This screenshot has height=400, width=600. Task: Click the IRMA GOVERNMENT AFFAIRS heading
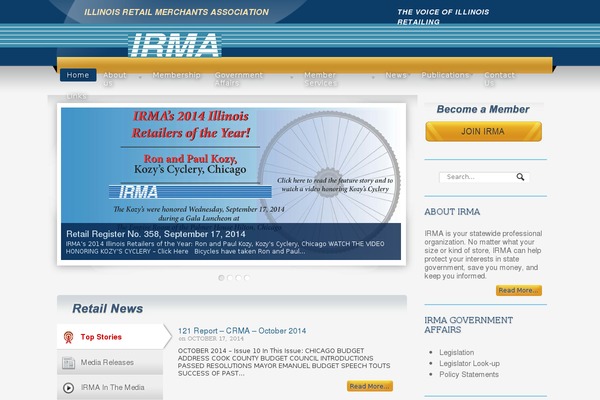(x=468, y=325)
